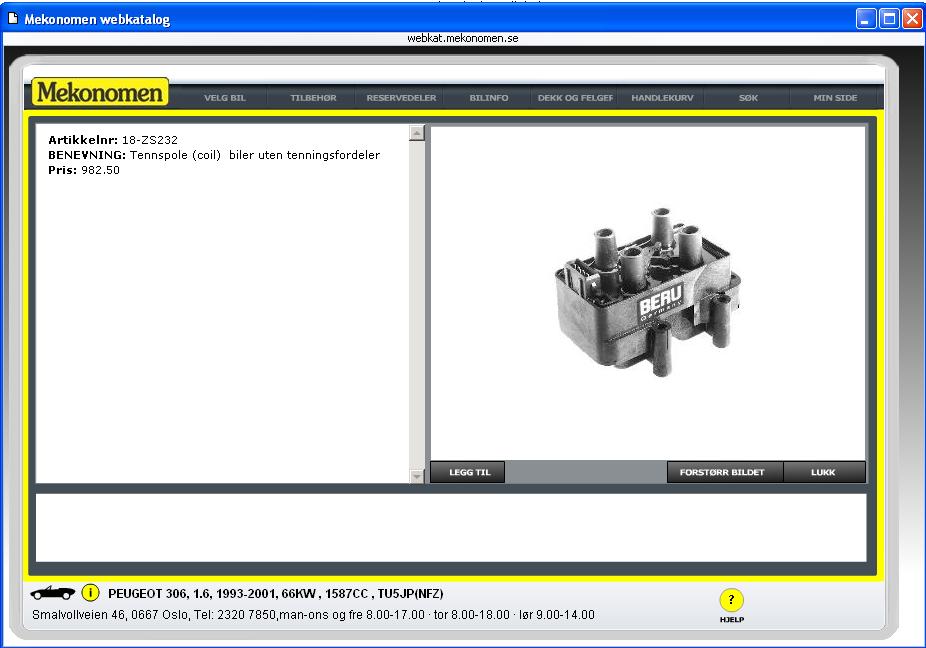The height and width of the screenshot is (648, 926).
Task: Minimize the Mekonomen webkatalog window
Action: tap(866, 19)
